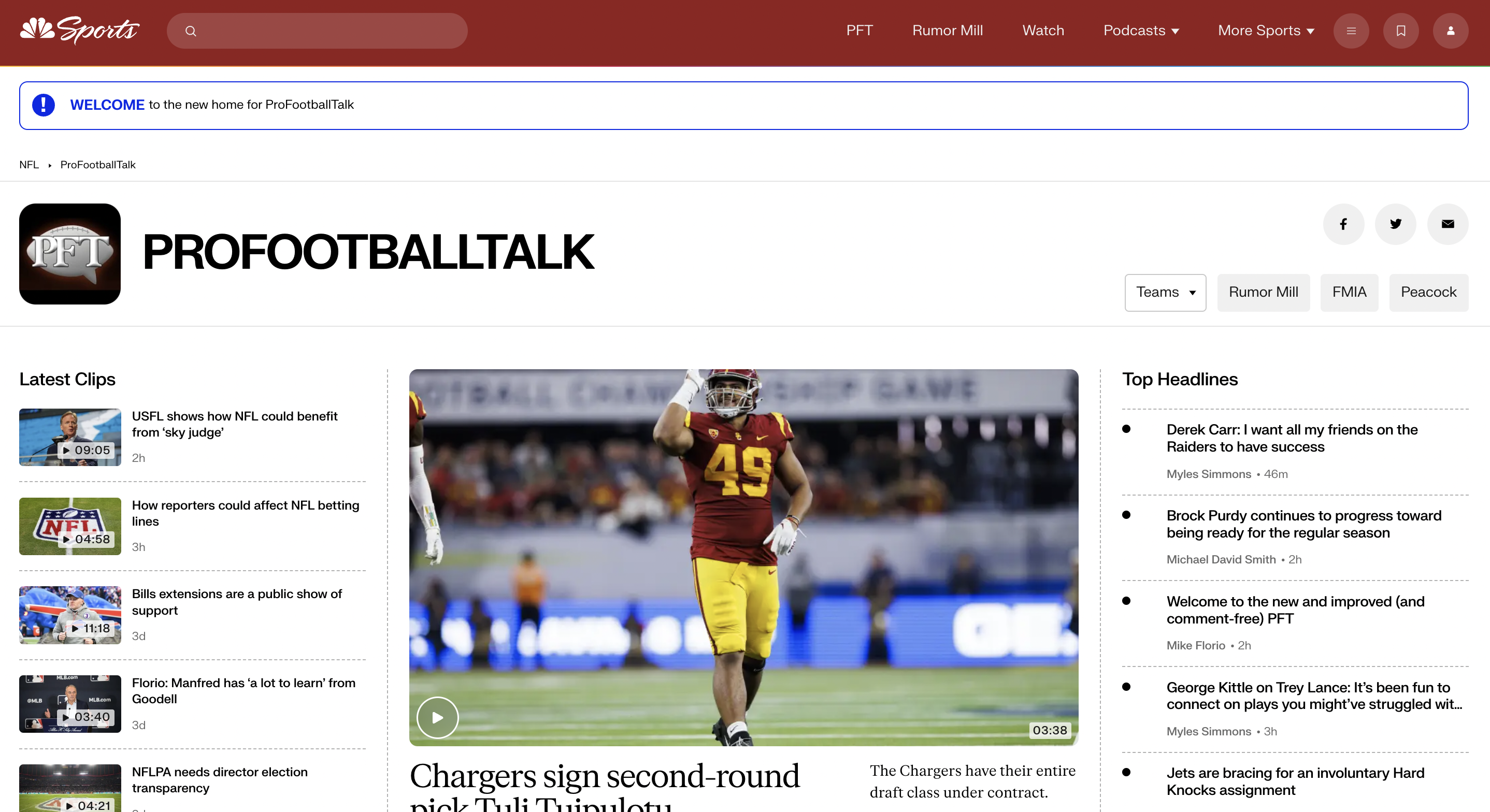Click the Rumor Mill pill button
1490x812 pixels.
click(x=1263, y=293)
